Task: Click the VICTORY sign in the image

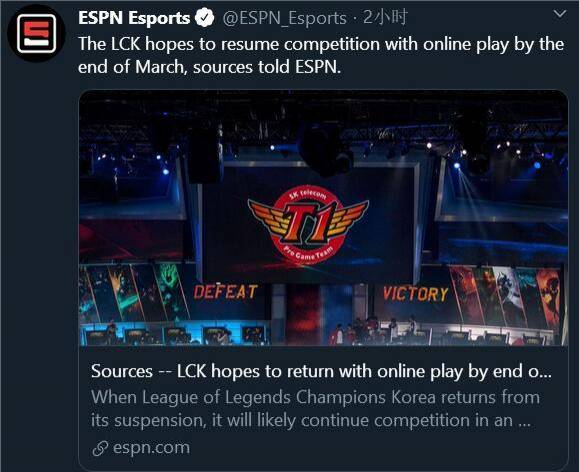Action: (416, 294)
